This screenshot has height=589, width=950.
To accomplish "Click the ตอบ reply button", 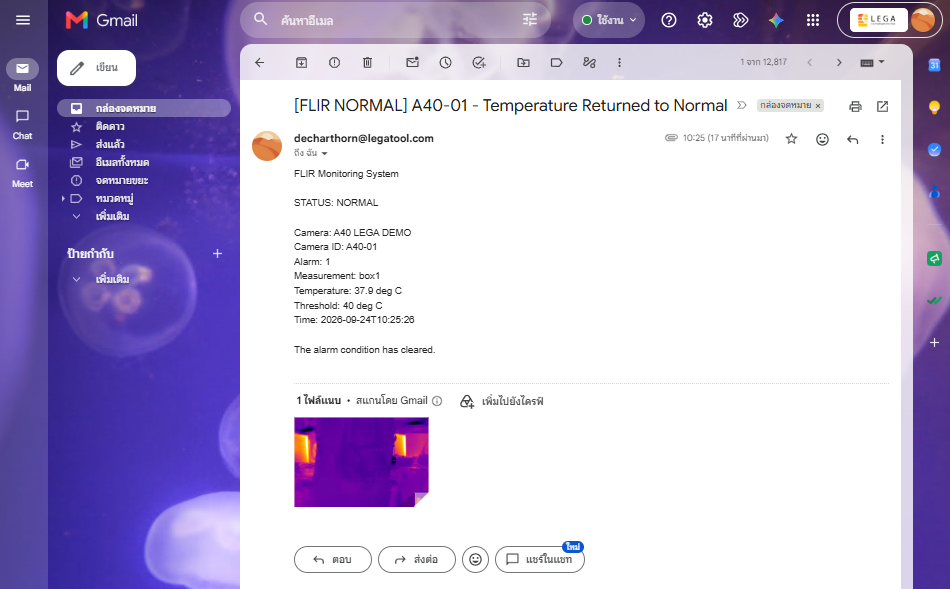I will click(x=333, y=559).
